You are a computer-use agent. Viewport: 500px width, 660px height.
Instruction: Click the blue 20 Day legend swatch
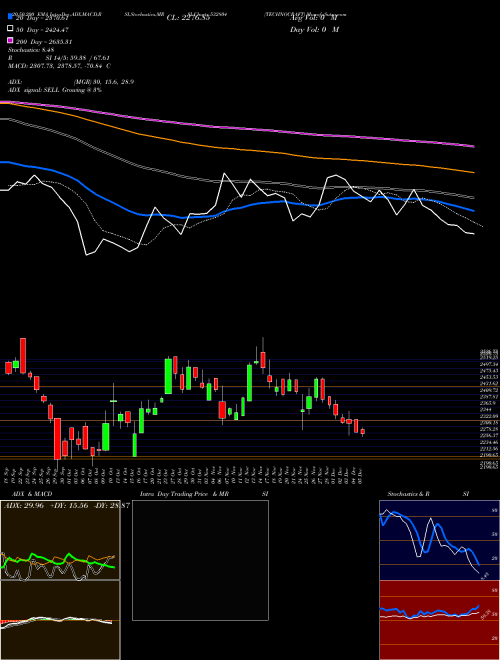(x=10, y=17)
